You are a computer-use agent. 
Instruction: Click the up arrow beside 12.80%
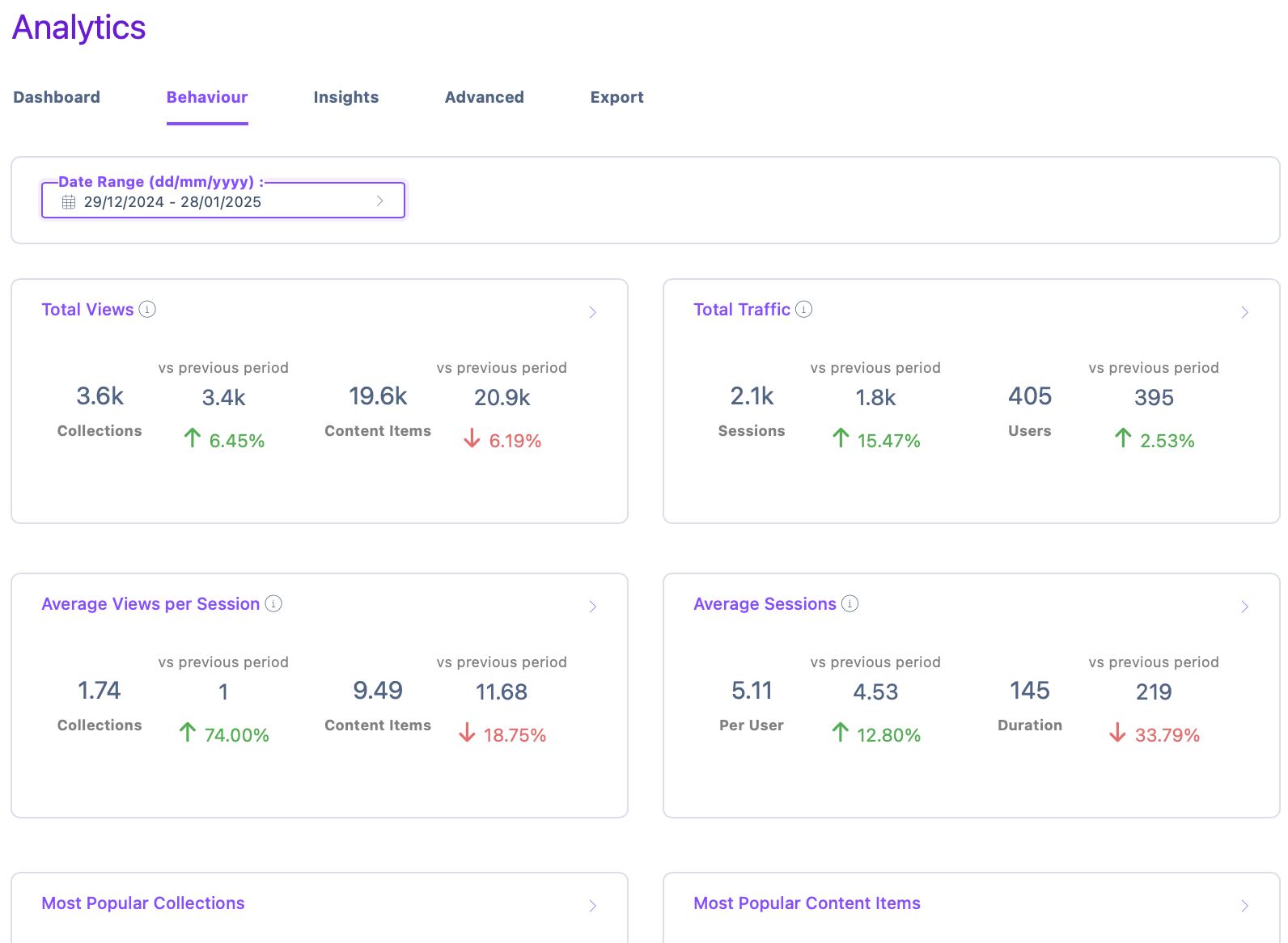point(841,733)
